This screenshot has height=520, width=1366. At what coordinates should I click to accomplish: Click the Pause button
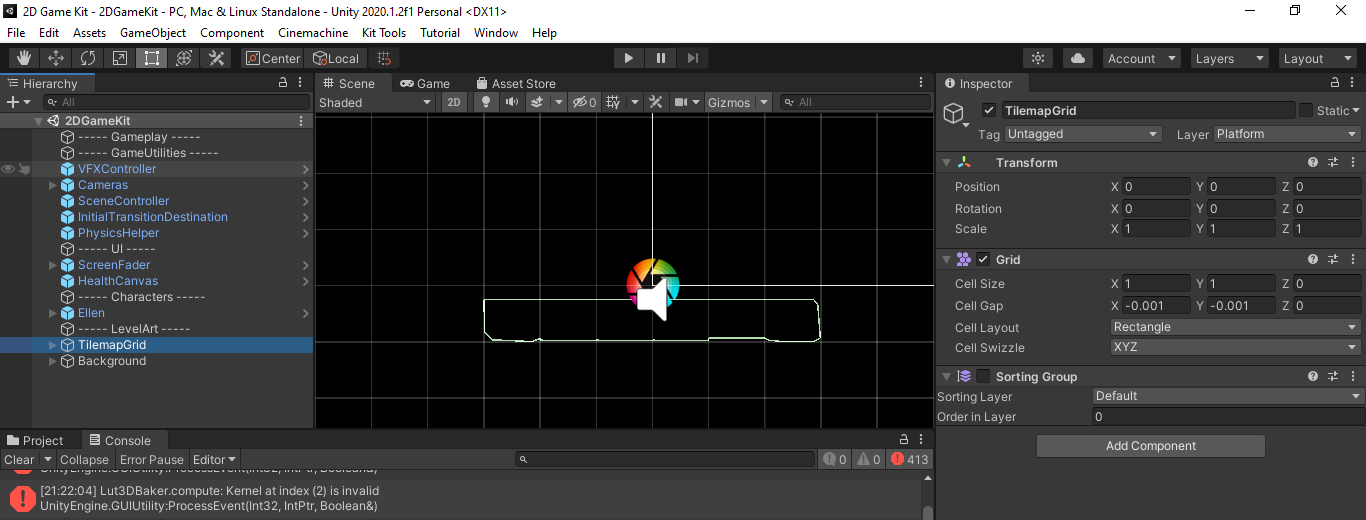pyautogui.click(x=660, y=58)
